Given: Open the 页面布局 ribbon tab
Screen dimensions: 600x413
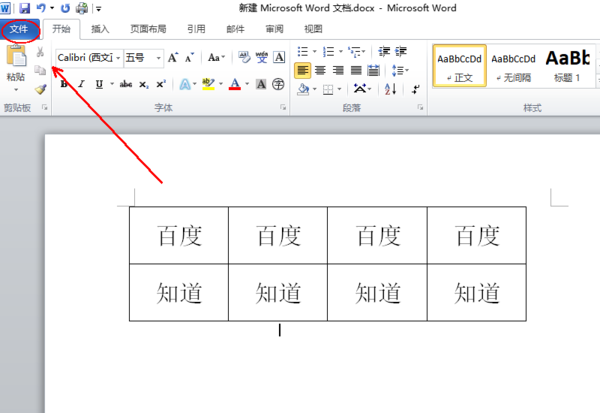Looking at the screenshot, I should coord(148,29).
